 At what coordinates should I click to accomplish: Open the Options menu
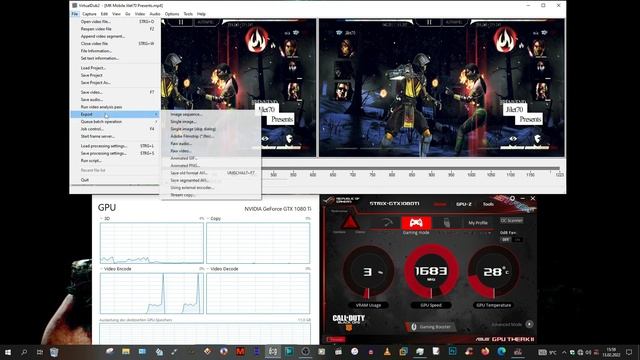(x=172, y=14)
